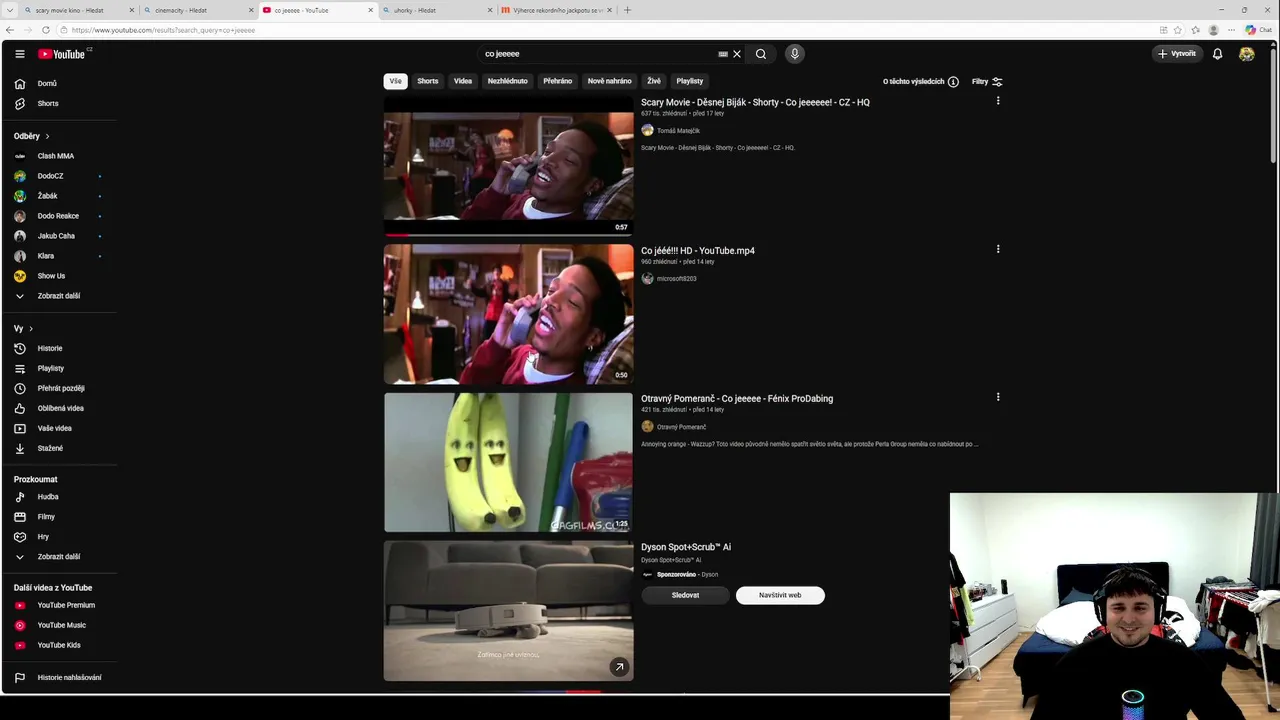Screen dimensions: 1280x720
Task: Open the account avatar menu
Action: pos(1247,54)
